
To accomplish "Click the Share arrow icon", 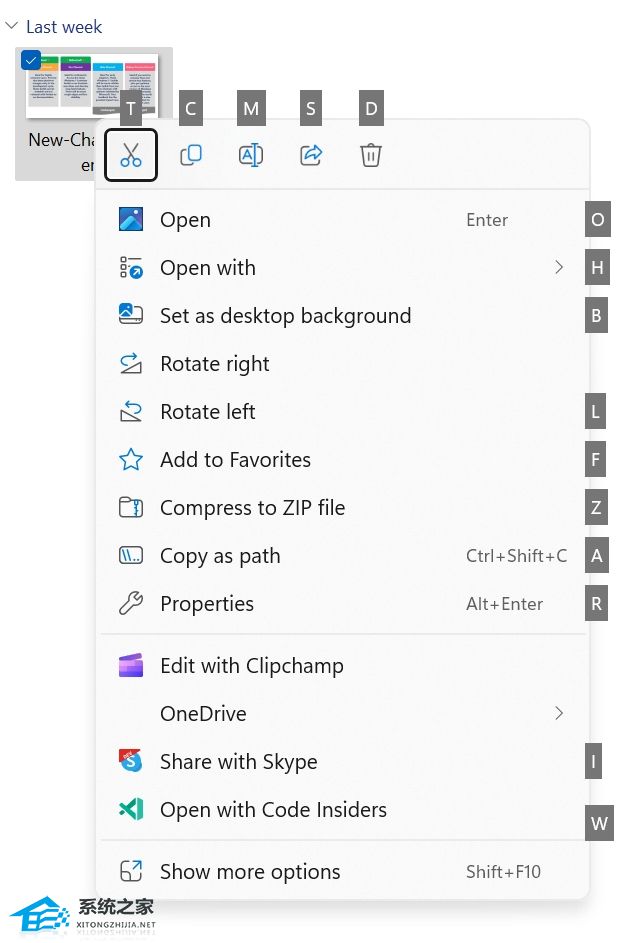I will point(311,155).
